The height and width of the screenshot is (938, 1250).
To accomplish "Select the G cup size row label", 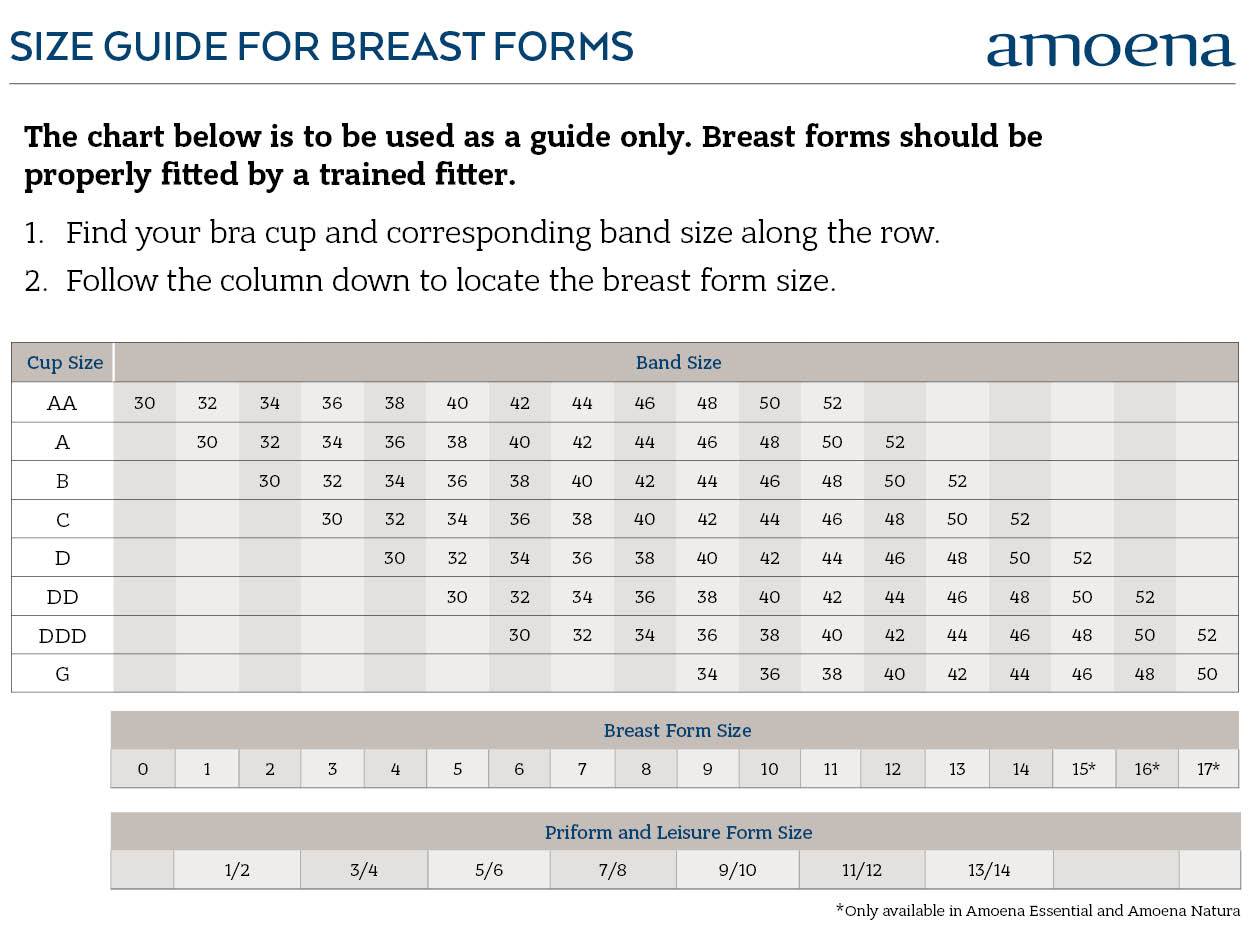I will coord(62,674).
